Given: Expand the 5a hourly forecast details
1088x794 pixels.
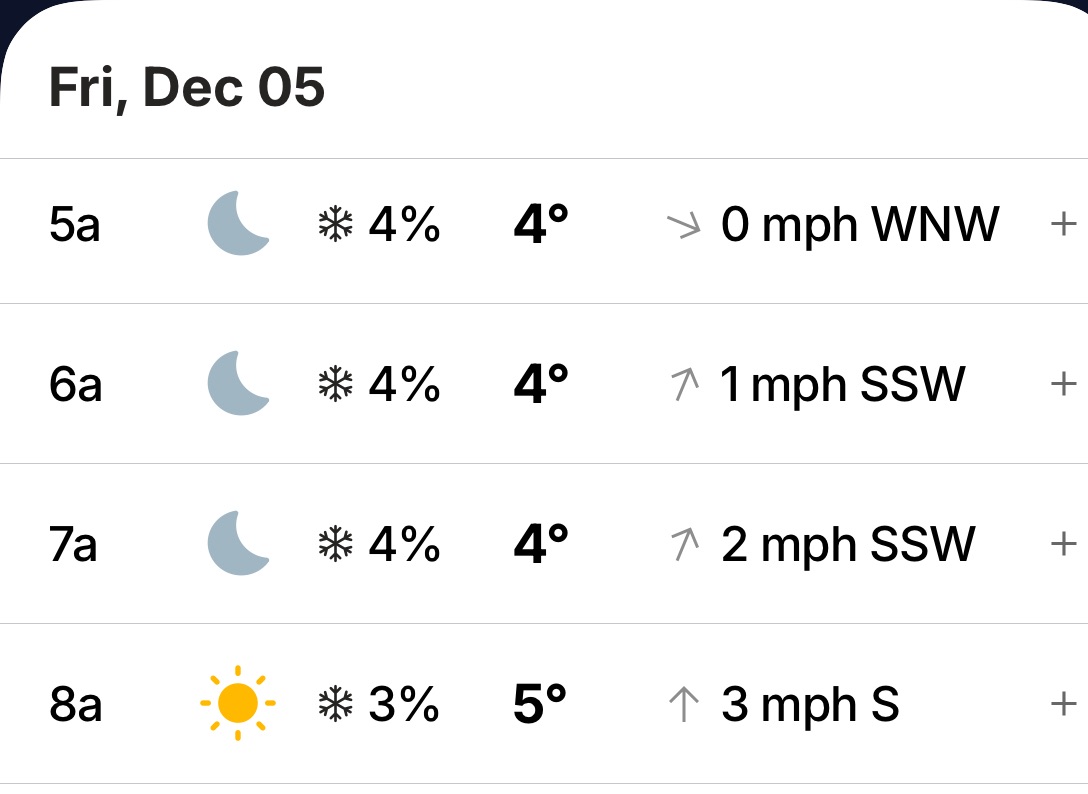Looking at the screenshot, I should tap(1063, 224).
